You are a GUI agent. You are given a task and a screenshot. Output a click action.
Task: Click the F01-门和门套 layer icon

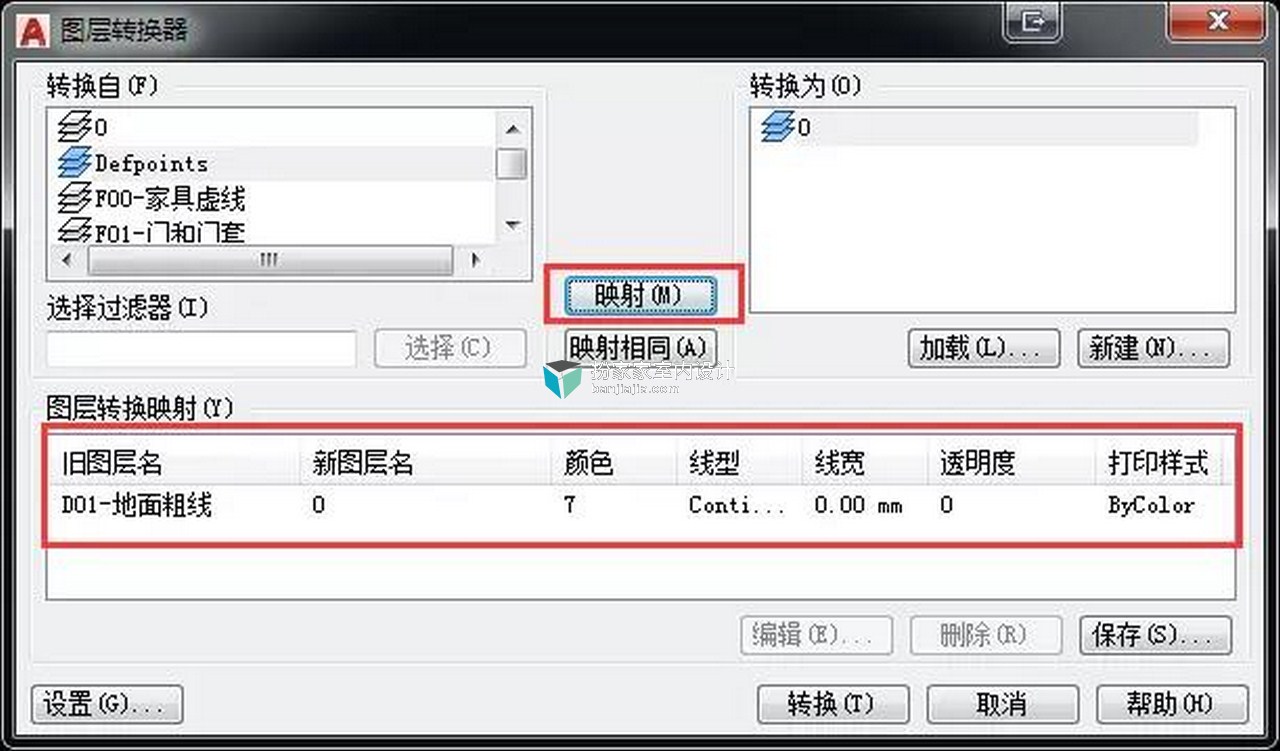(x=76, y=232)
